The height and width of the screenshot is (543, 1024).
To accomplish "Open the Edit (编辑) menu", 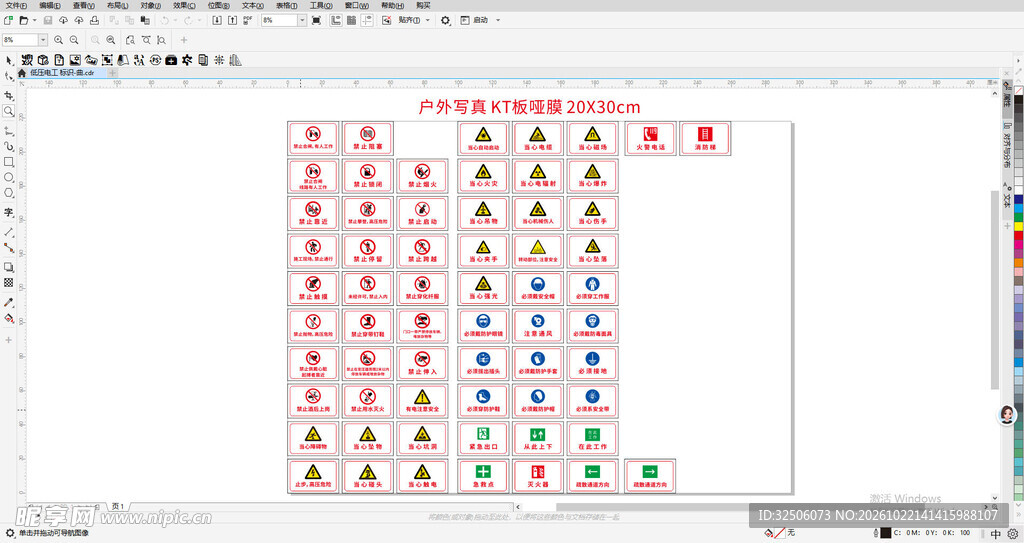I will [x=50, y=5].
